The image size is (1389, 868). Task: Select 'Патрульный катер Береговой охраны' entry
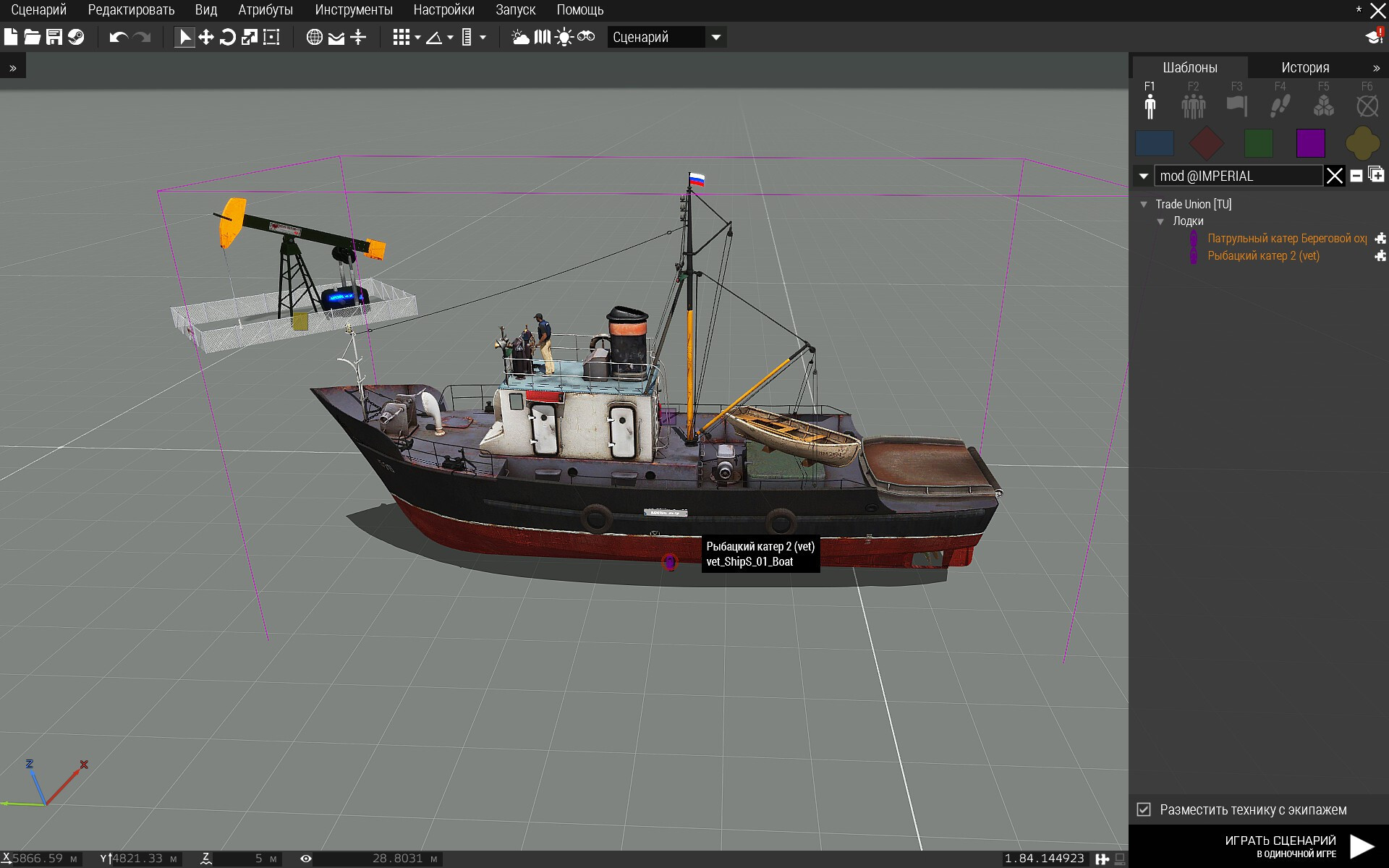(1286, 239)
